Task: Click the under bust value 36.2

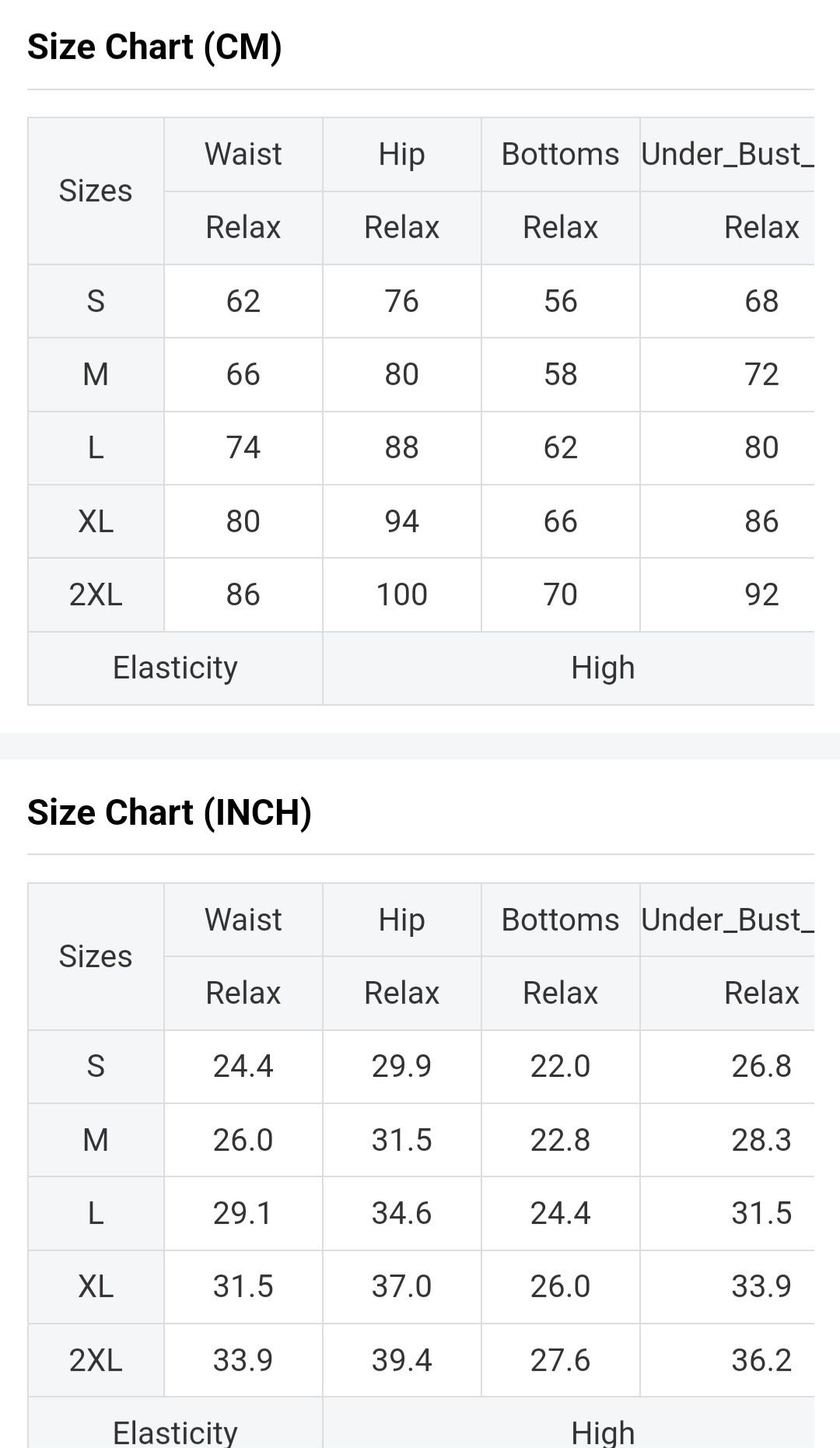Action: [x=761, y=1360]
